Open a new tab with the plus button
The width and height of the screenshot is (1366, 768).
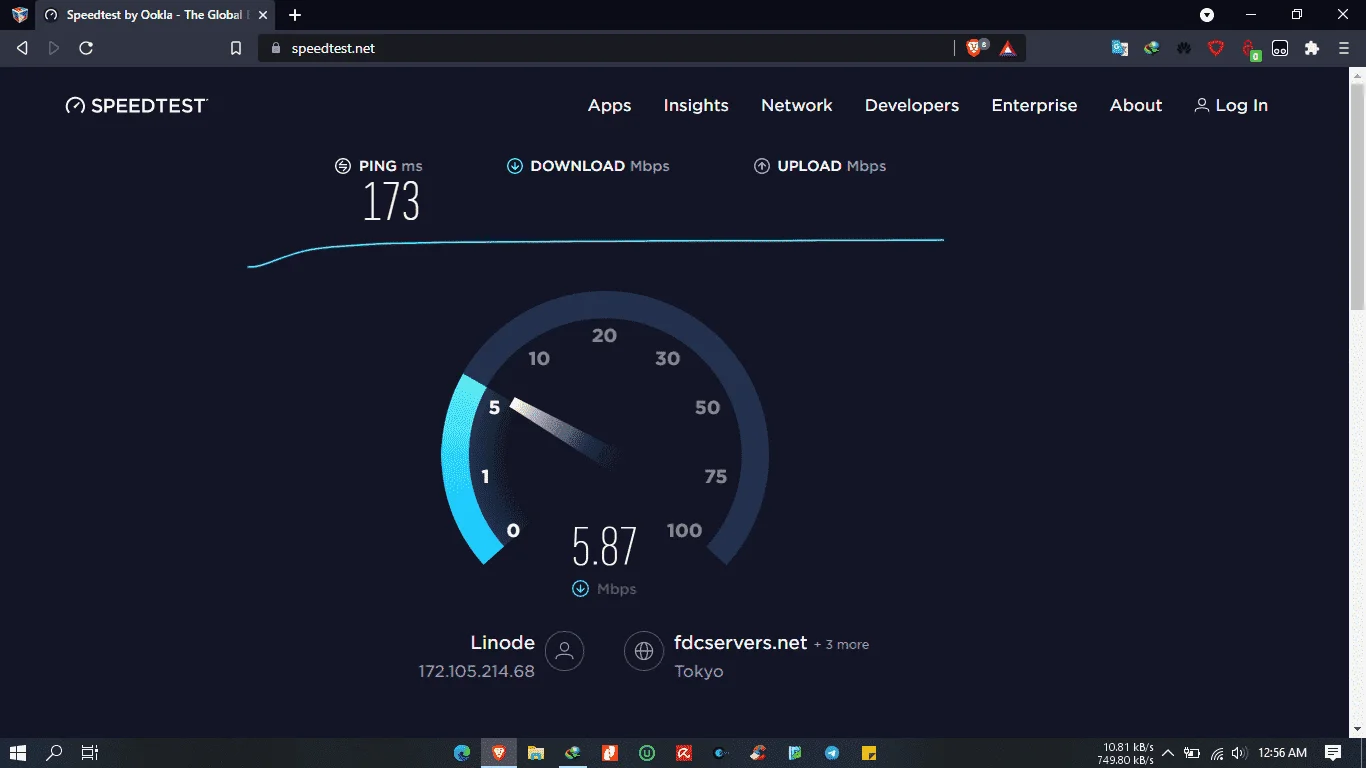click(295, 15)
